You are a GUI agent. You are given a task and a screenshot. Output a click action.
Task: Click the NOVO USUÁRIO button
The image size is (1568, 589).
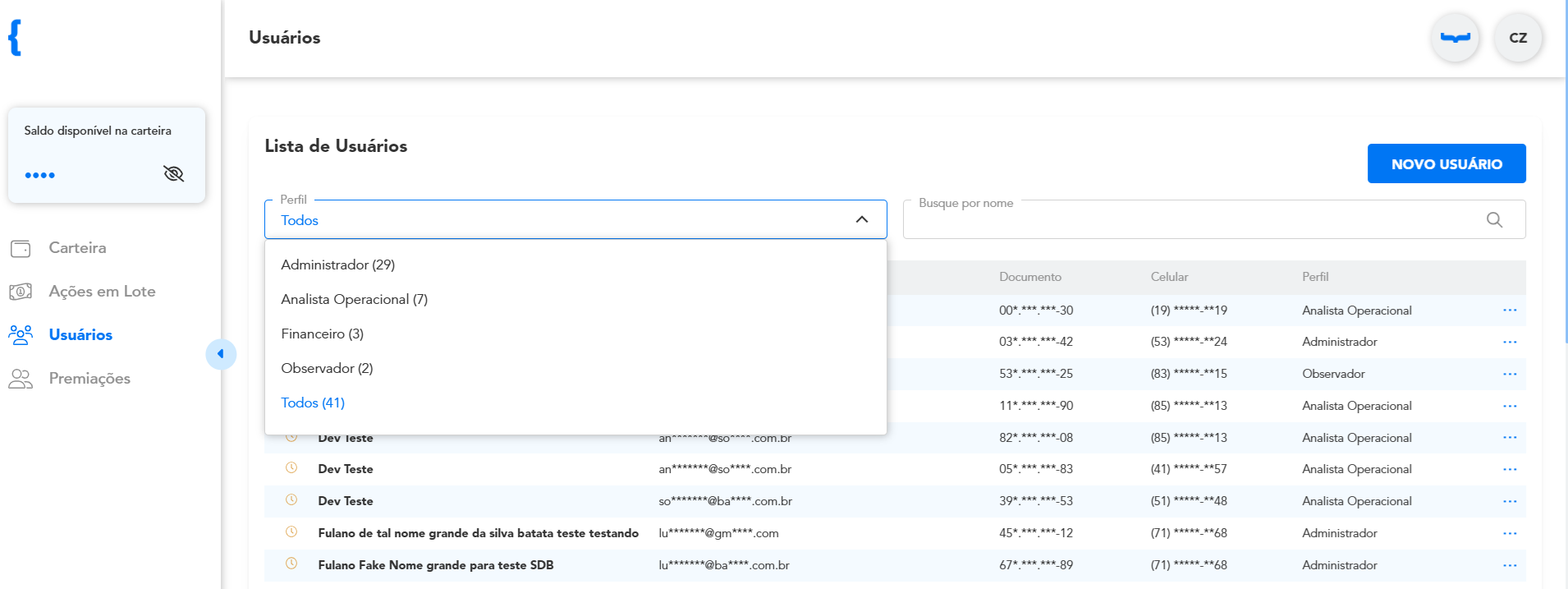(x=1447, y=163)
